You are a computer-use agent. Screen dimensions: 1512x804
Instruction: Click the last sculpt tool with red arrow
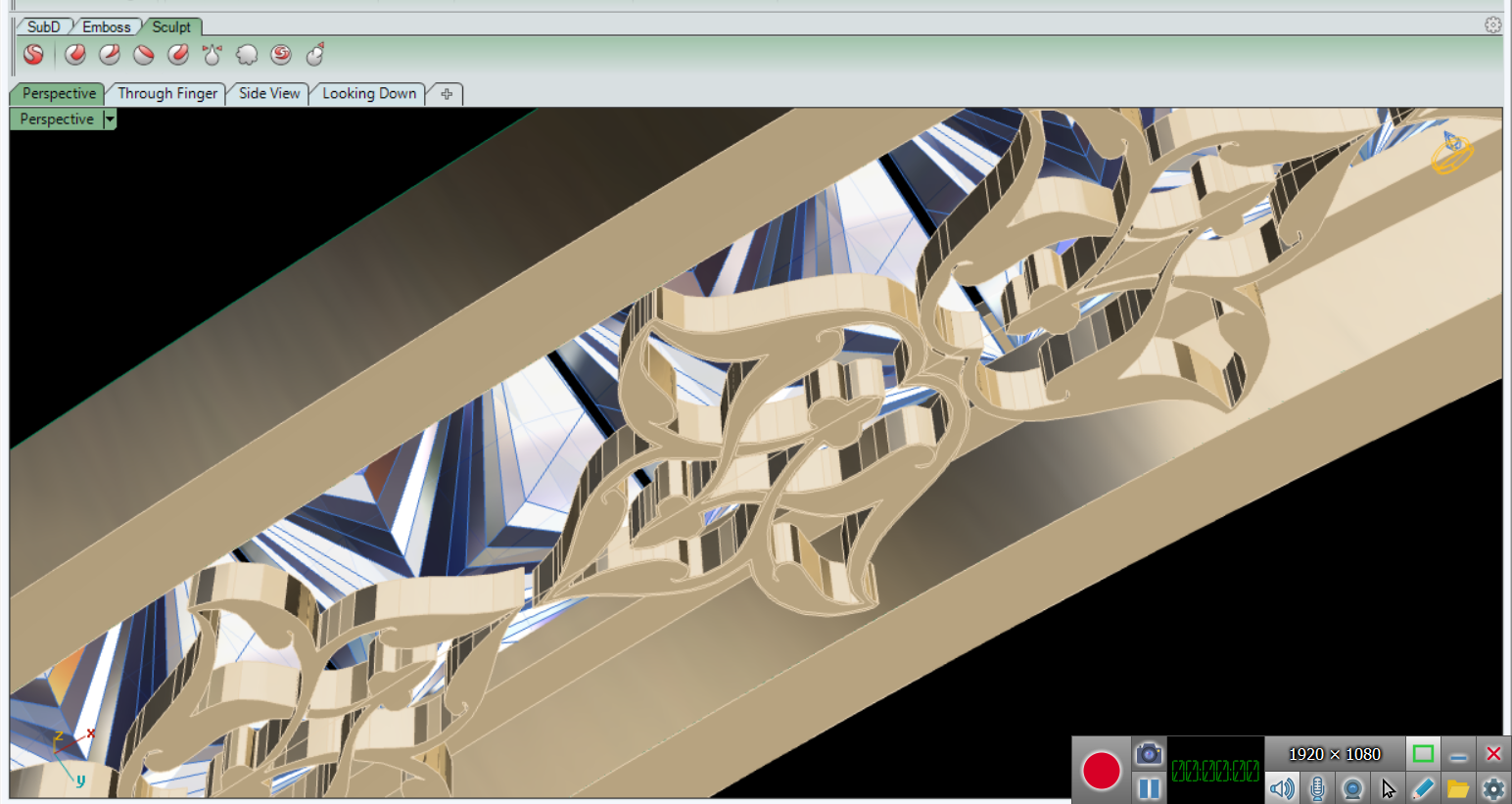click(x=315, y=55)
